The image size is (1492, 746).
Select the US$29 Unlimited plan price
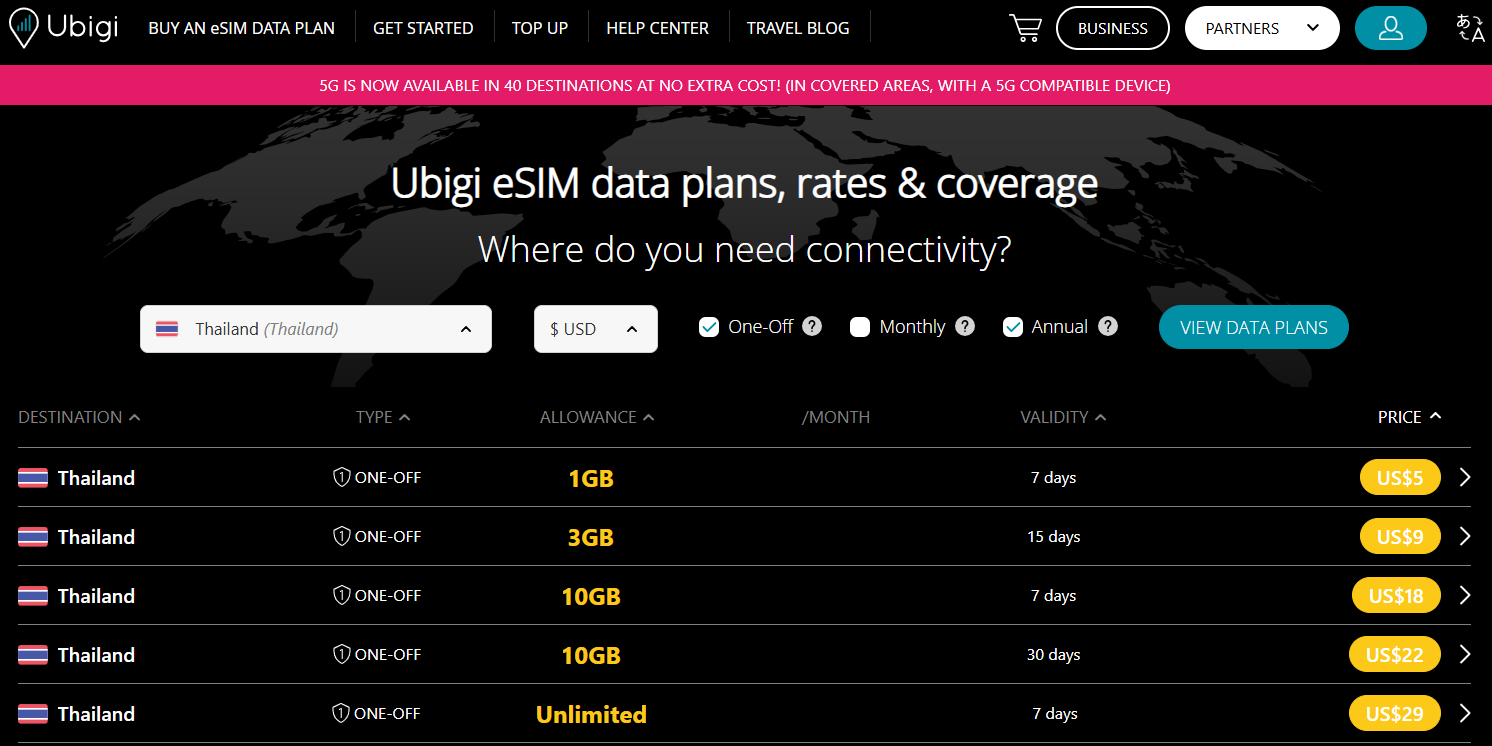click(1395, 714)
